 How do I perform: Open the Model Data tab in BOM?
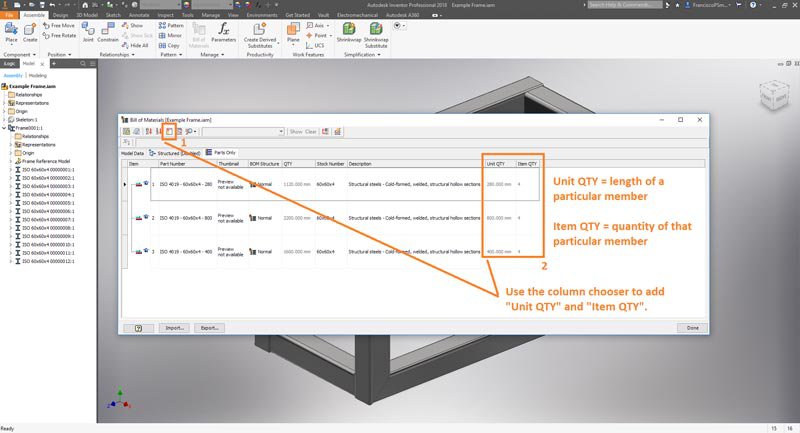[x=132, y=153]
